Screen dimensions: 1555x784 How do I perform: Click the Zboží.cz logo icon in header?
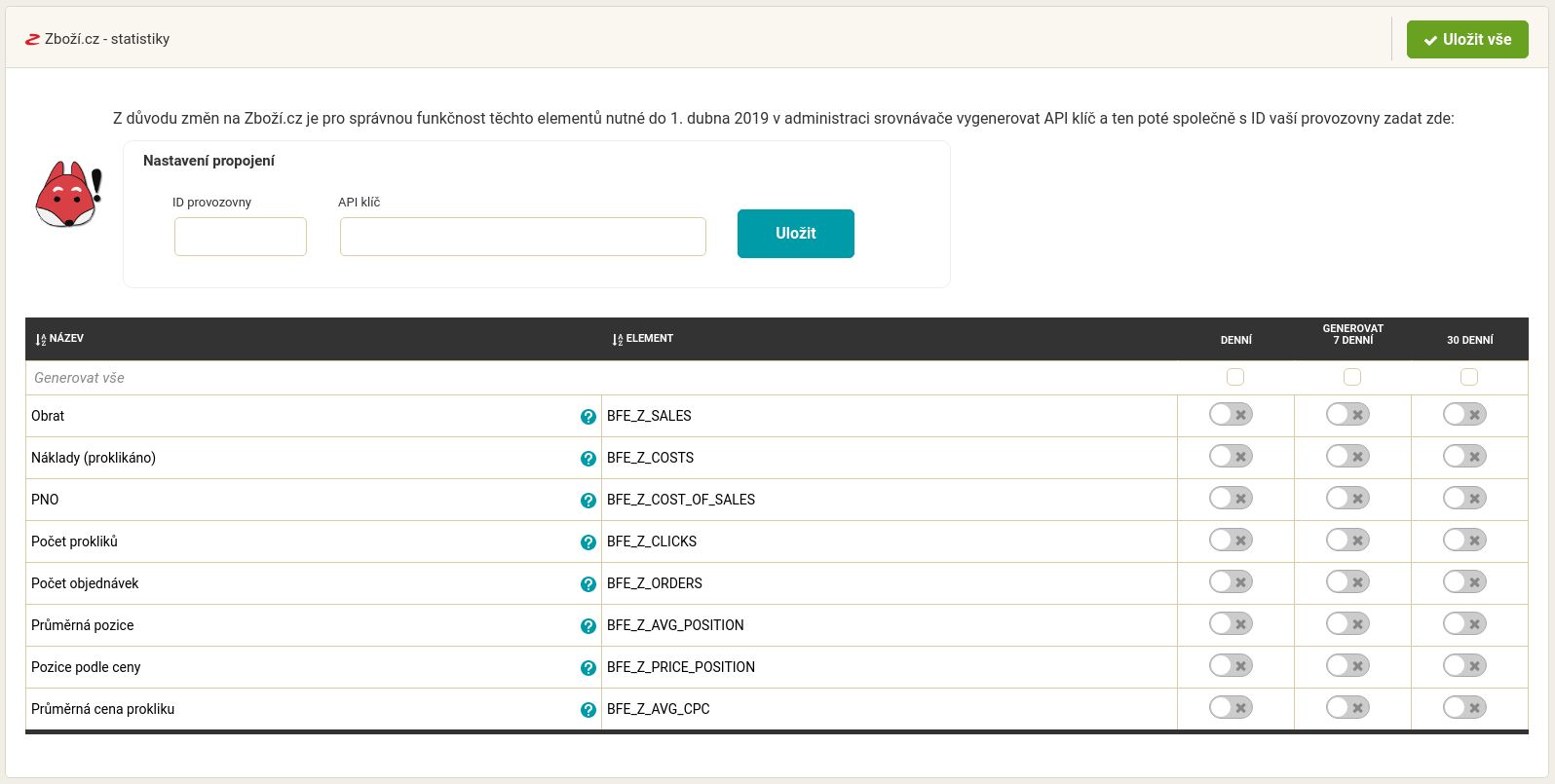click(x=32, y=40)
